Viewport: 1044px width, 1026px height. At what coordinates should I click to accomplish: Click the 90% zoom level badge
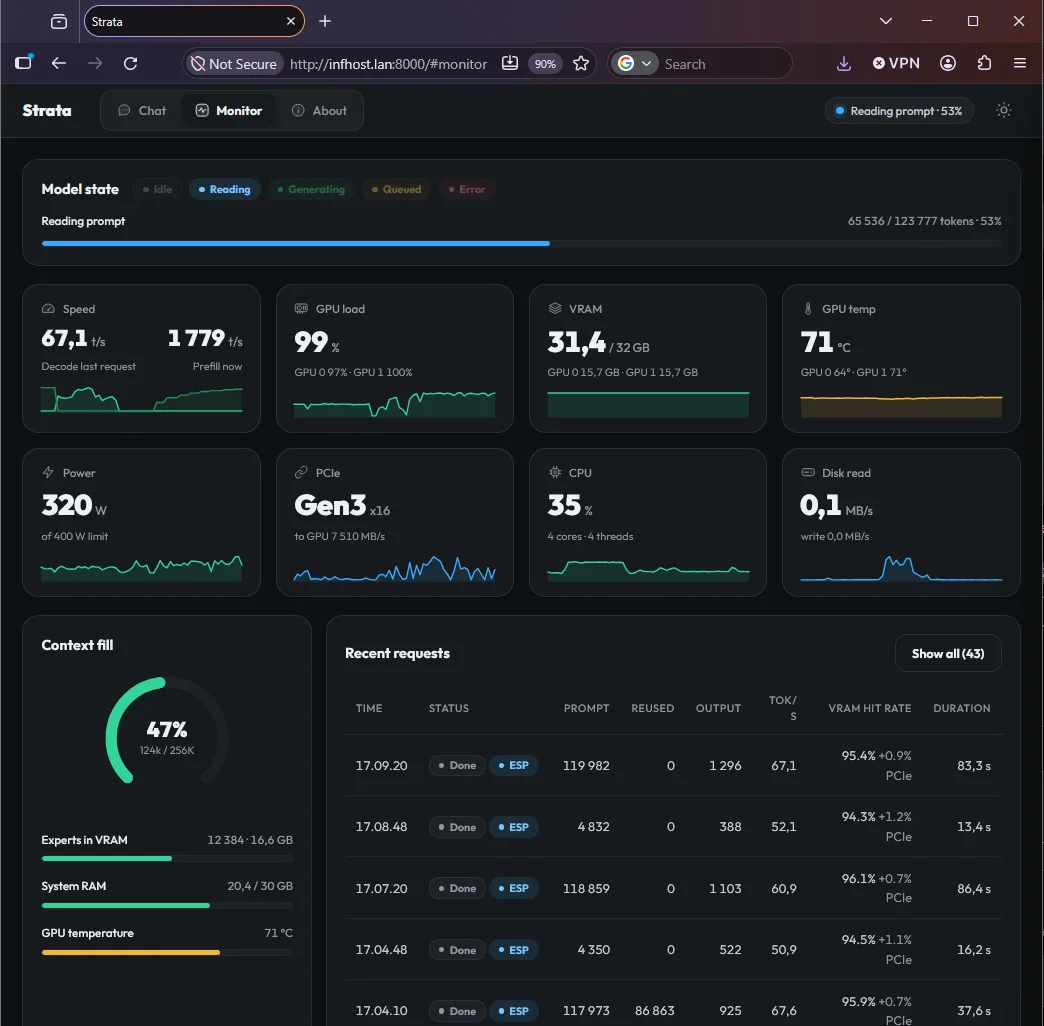pos(545,64)
